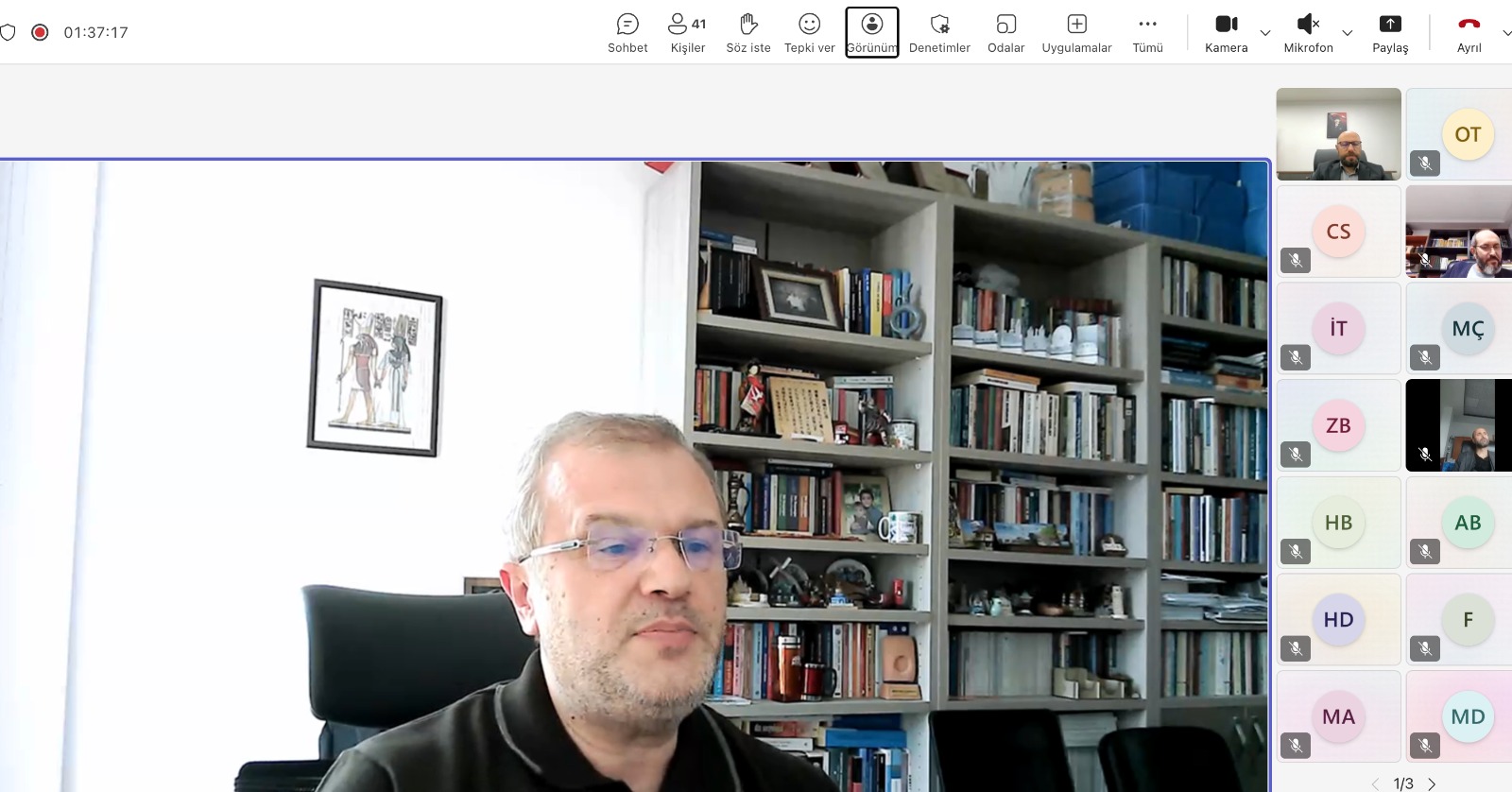Open the Sohbet chat panel
The image size is (1512, 792).
(x=627, y=32)
